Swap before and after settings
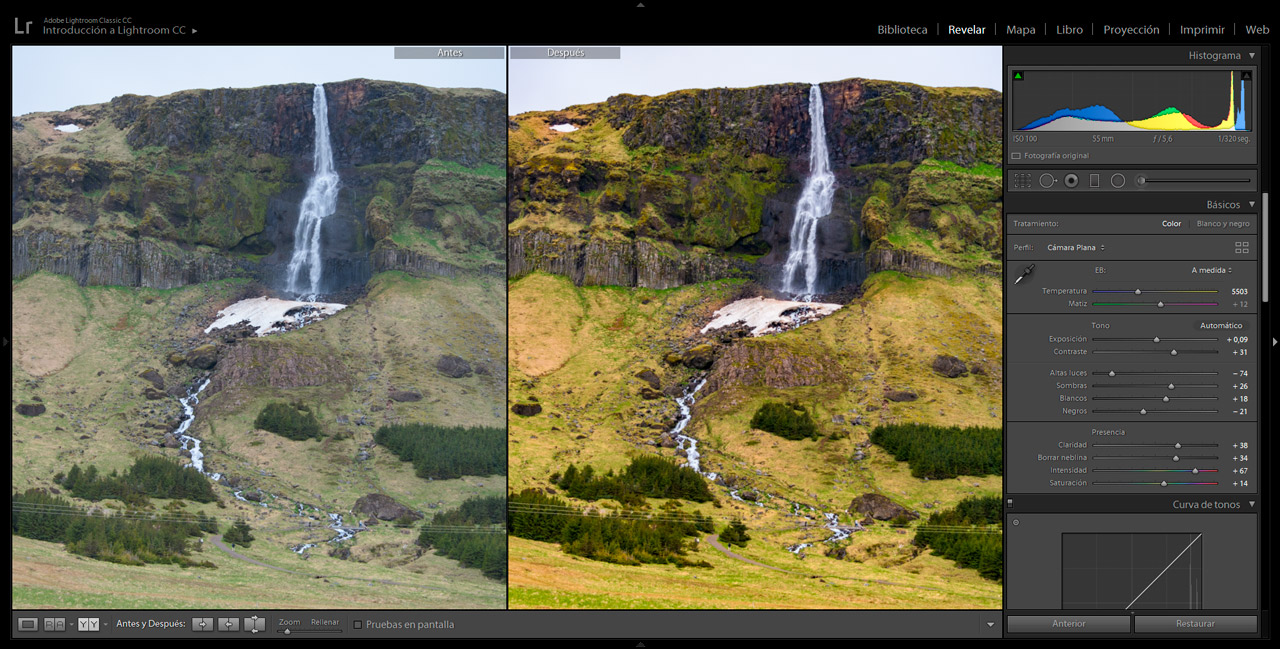Viewport: 1280px width, 649px height. (x=254, y=624)
